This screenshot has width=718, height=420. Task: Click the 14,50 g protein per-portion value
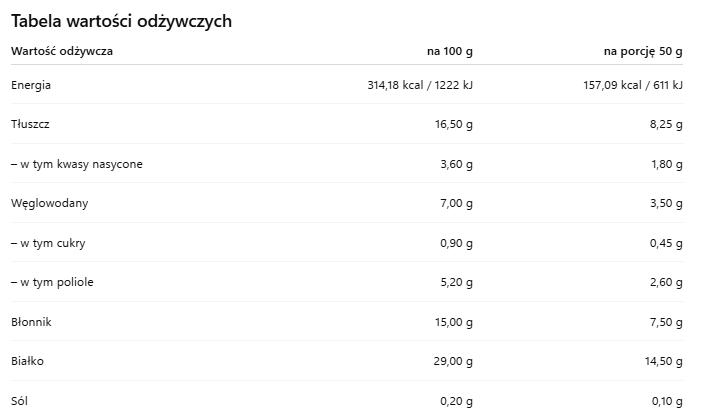point(662,361)
